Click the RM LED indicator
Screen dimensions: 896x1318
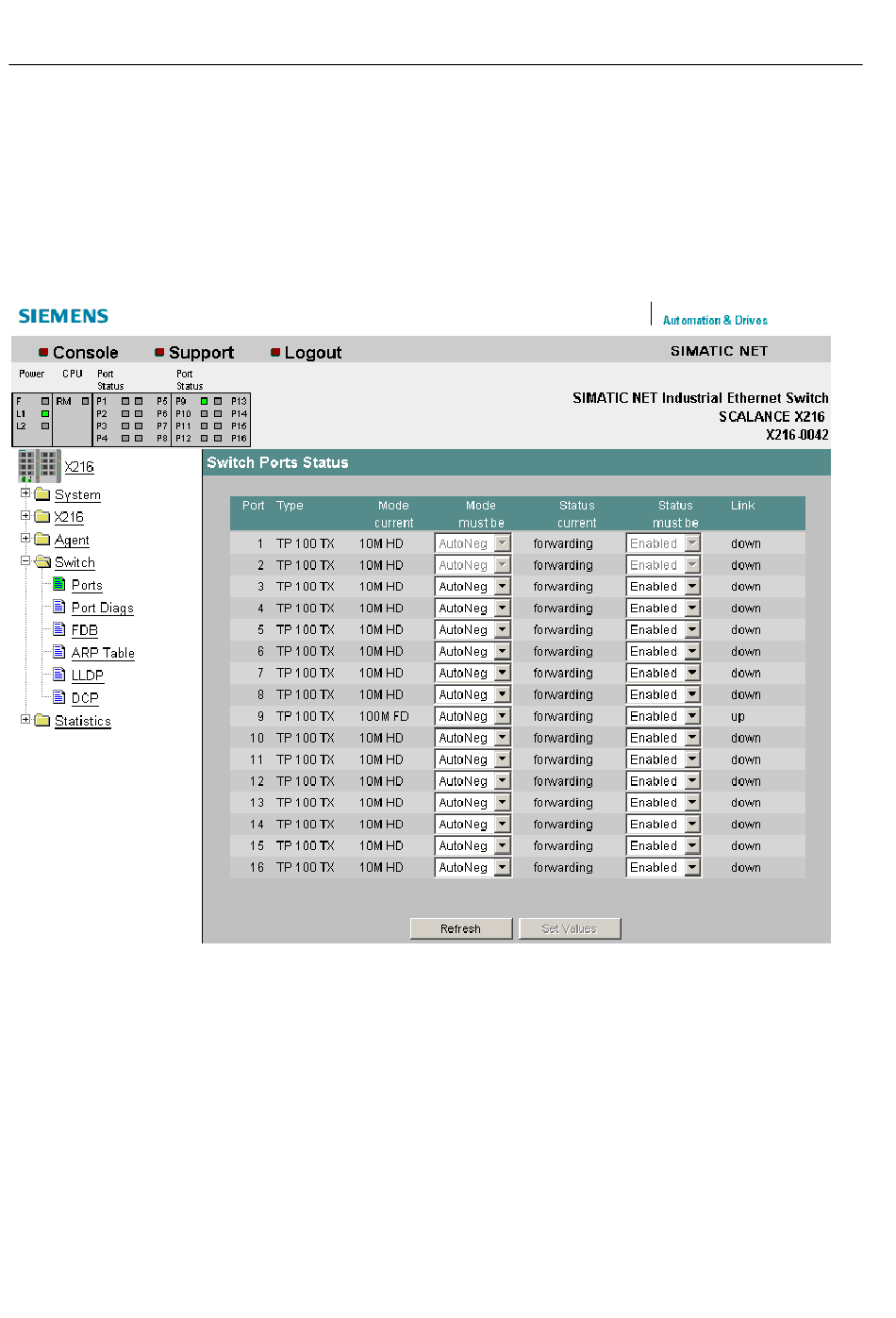(x=85, y=401)
